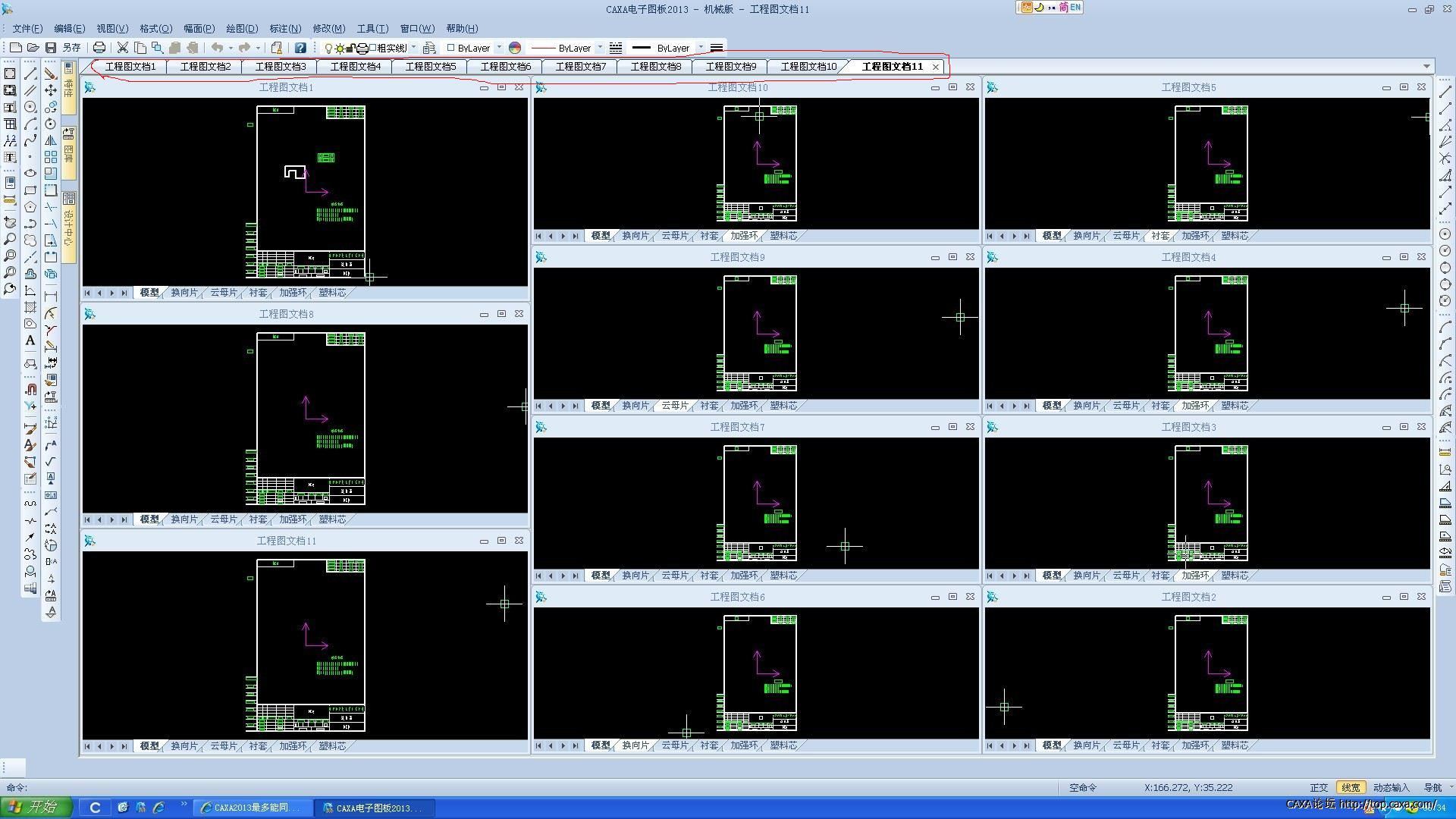Viewport: 1456px width, 819px height.
Task: Click the Undo arrow icon
Action: pyautogui.click(x=217, y=48)
